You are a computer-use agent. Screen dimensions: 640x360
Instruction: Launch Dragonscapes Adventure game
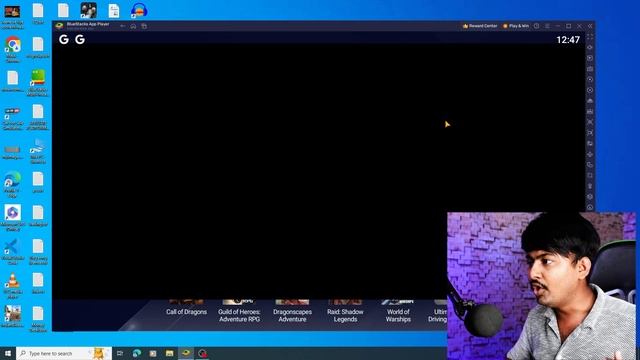292,311
